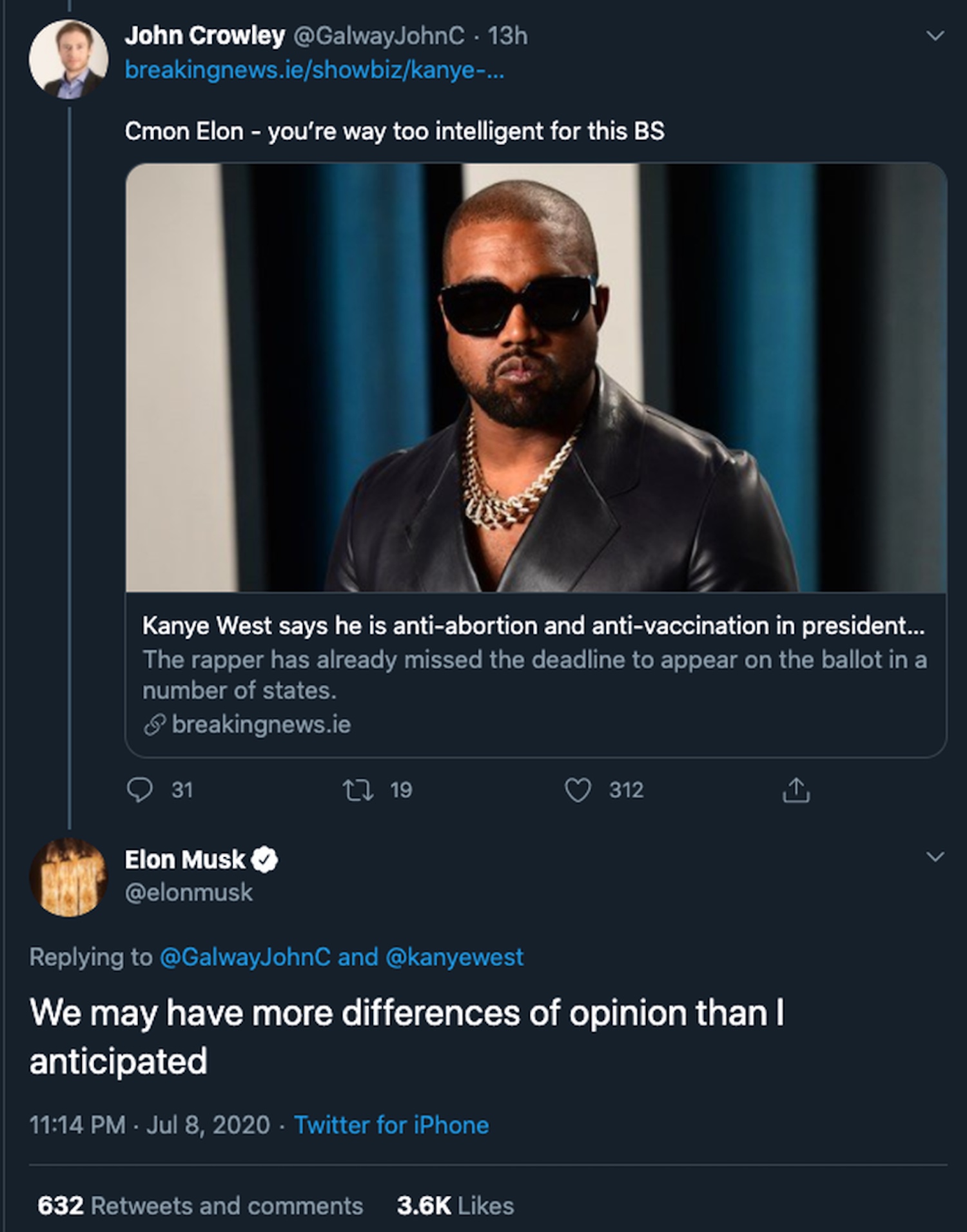This screenshot has width=967, height=1232.
Task: Open Elon Musk's profile avatar
Action: click(x=68, y=878)
